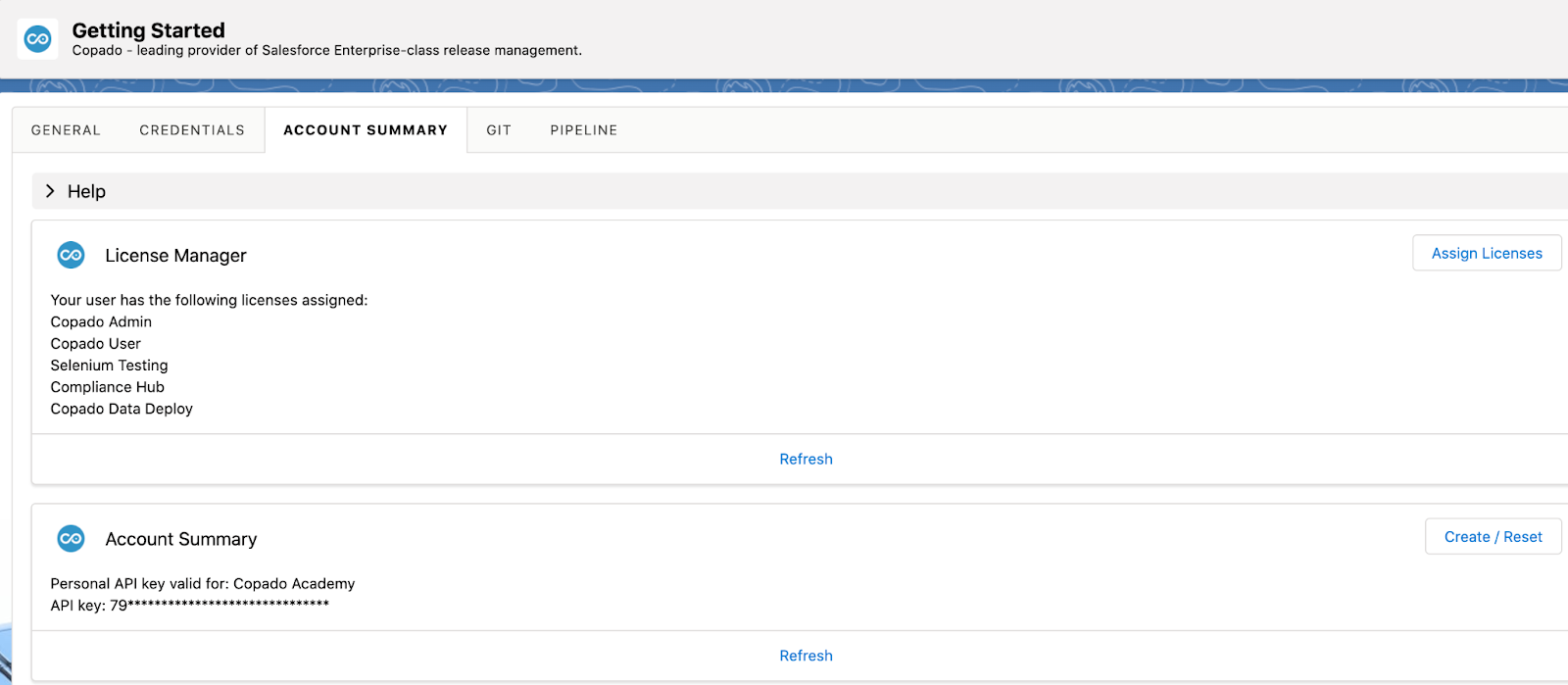This screenshot has width=1568, height=685.
Task: Click the Account Summary infinity icon
Action: pos(72,539)
